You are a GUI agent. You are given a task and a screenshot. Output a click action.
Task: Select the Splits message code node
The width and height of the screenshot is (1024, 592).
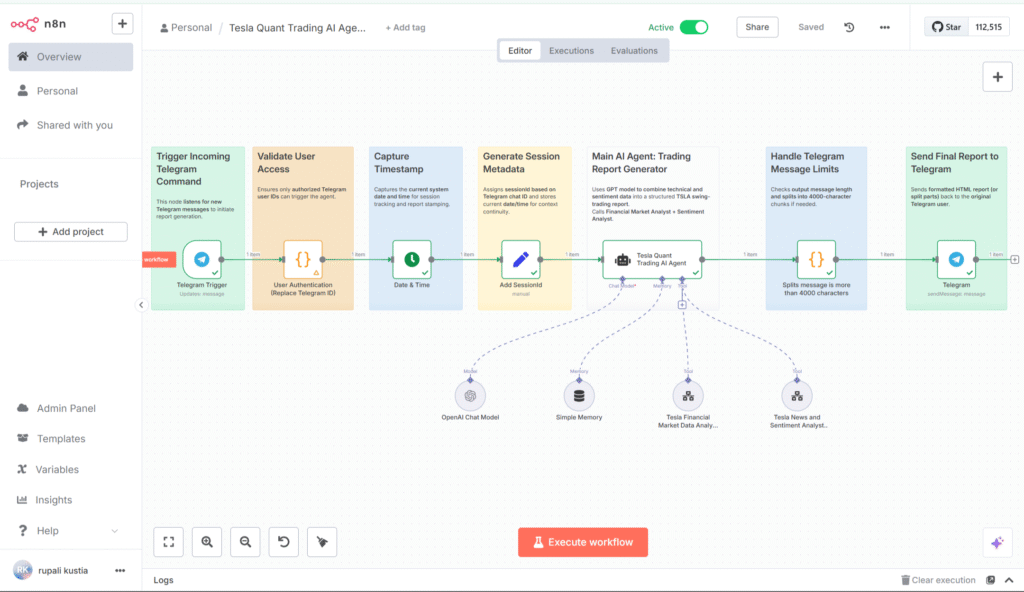pos(816,259)
